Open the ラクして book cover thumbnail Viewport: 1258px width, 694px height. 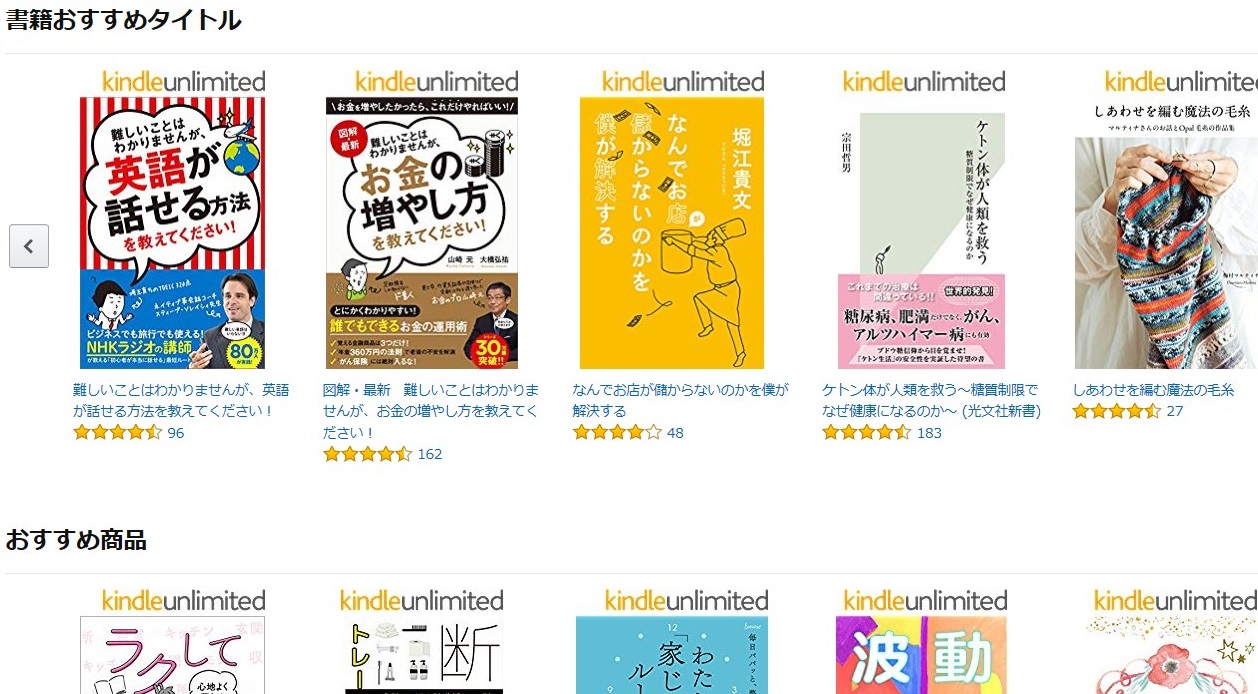pos(172,655)
